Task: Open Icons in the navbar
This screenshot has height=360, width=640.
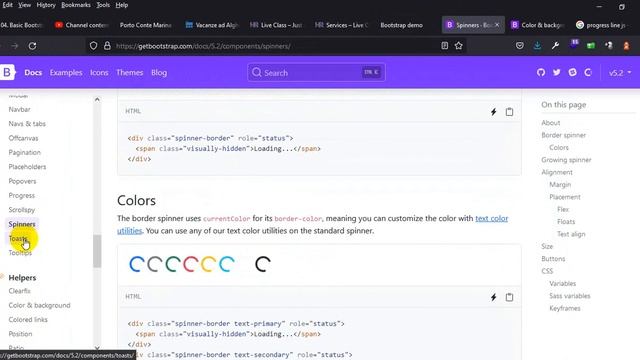Action: (x=99, y=73)
